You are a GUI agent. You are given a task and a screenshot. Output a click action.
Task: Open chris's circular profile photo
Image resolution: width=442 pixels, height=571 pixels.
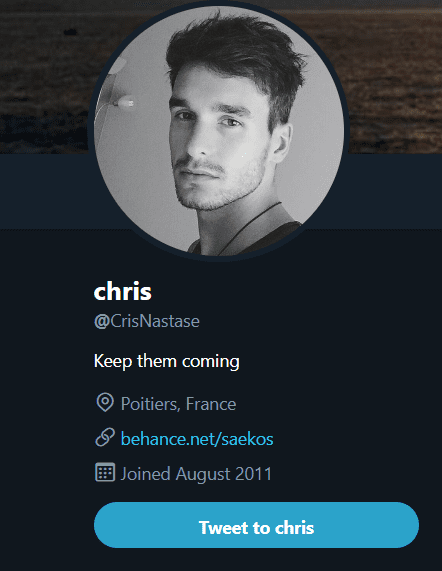(218, 130)
